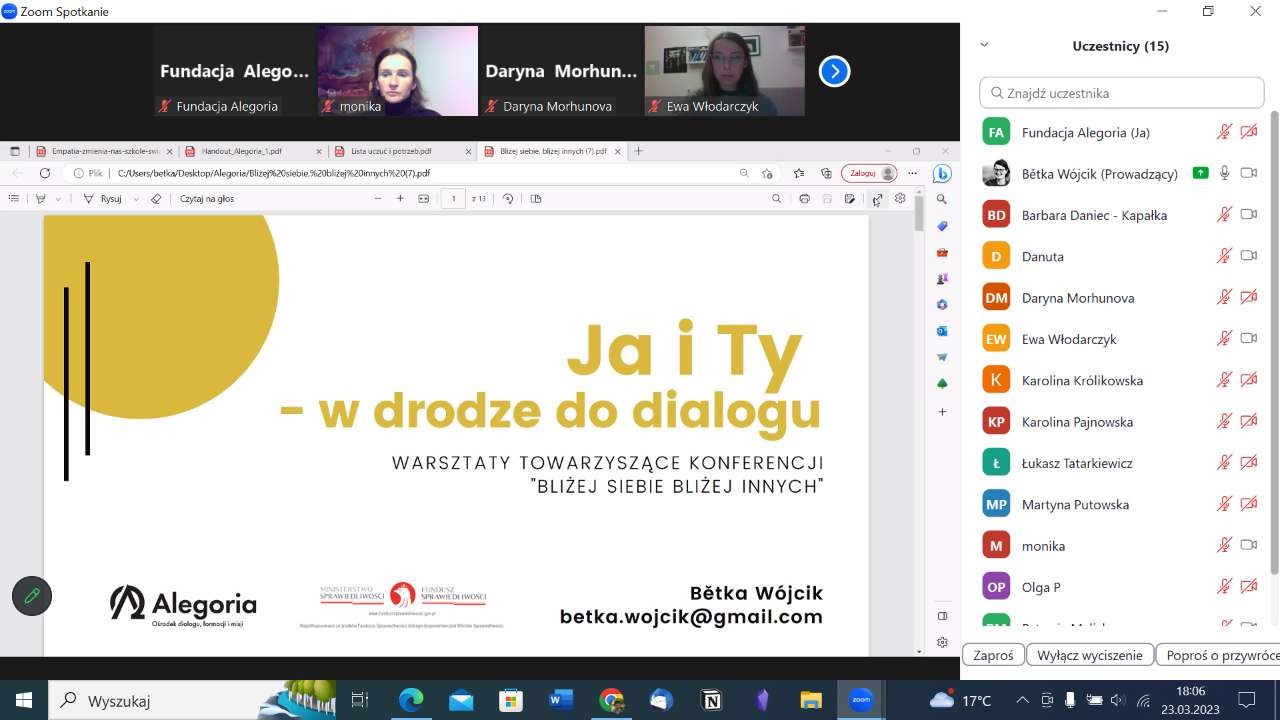
Task: Toggle microphone for Danuta in participants list
Action: 1224,256
